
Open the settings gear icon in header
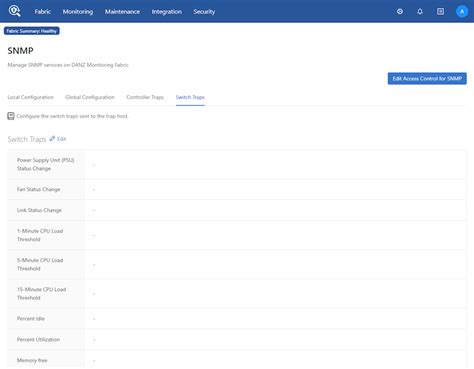click(x=400, y=12)
